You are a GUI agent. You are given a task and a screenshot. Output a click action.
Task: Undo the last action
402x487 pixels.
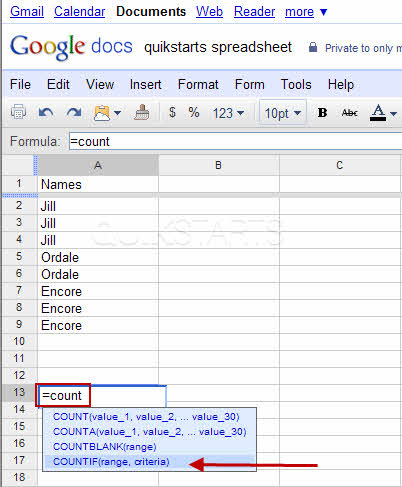pyautogui.click(x=46, y=113)
